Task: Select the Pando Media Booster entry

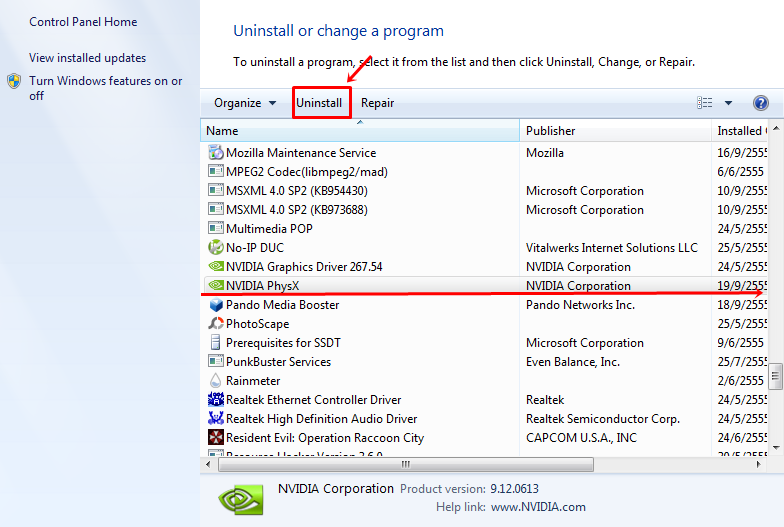Action: pos(282,304)
